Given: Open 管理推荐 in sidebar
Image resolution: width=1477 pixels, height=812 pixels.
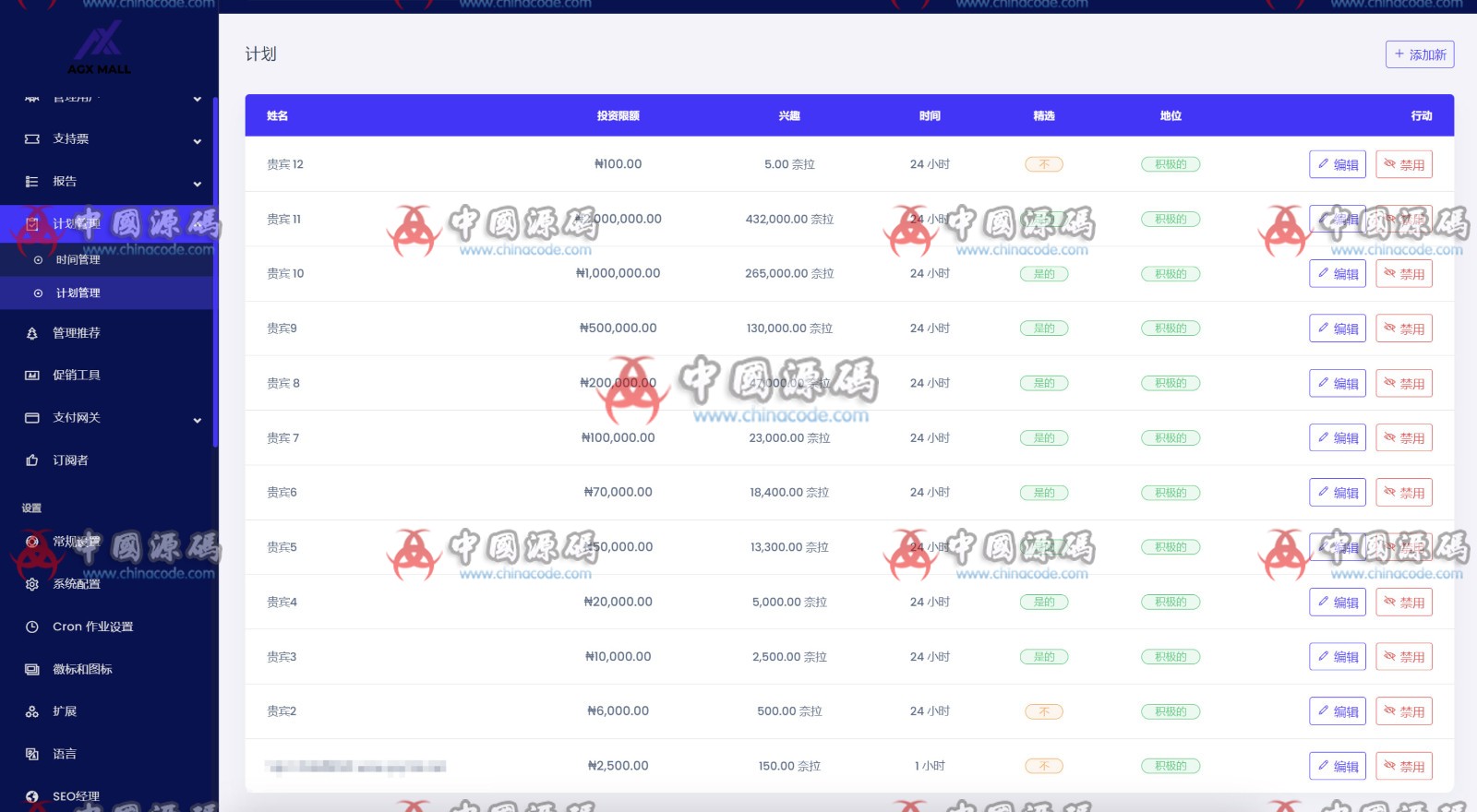Looking at the screenshot, I should pyautogui.click(x=106, y=333).
